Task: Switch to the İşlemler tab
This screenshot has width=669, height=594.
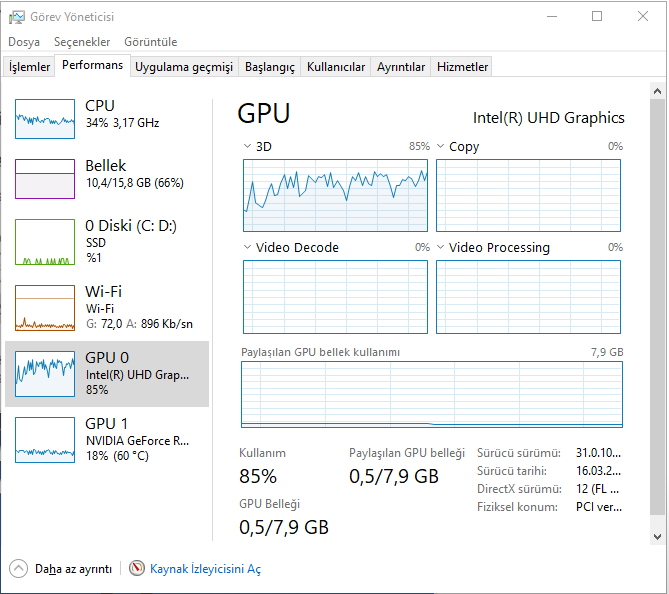Action: tap(30, 67)
